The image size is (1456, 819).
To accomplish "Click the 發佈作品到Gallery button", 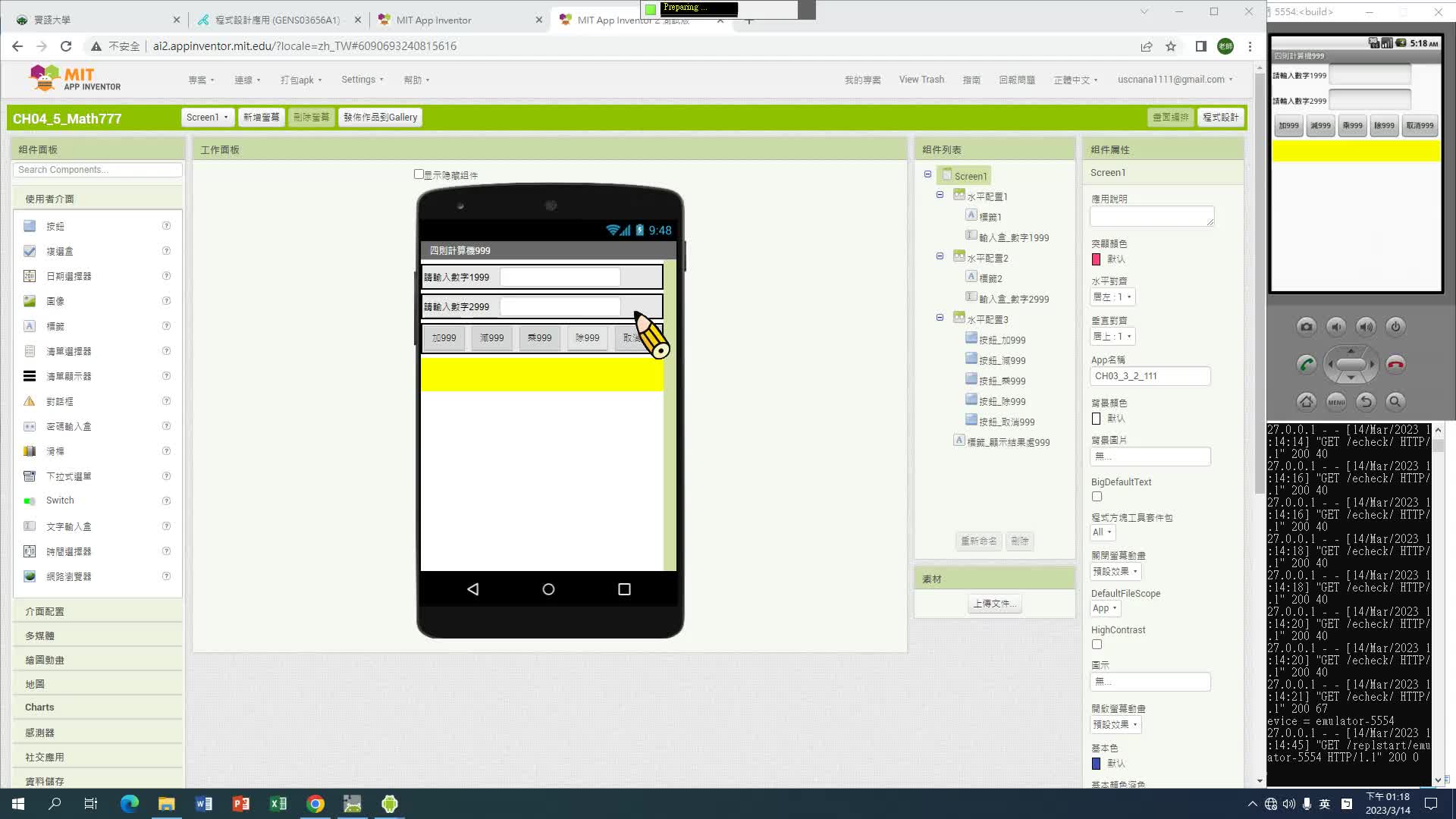I will pos(381,118).
